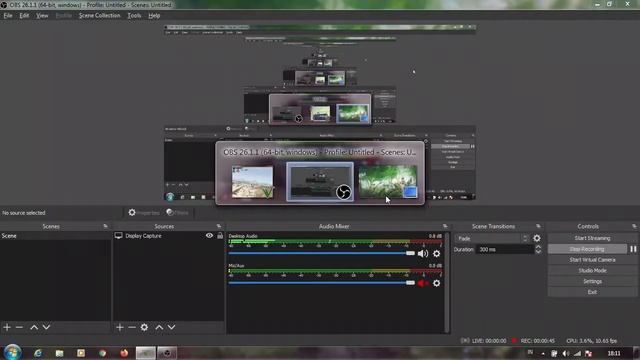Image resolution: width=640 pixels, height=360 pixels.
Task: Click the Duration 300 ms field
Action: click(x=505, y=249)
